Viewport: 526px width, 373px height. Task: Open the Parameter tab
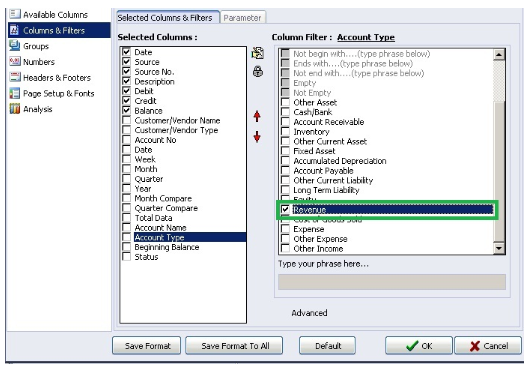coord(242,18)
